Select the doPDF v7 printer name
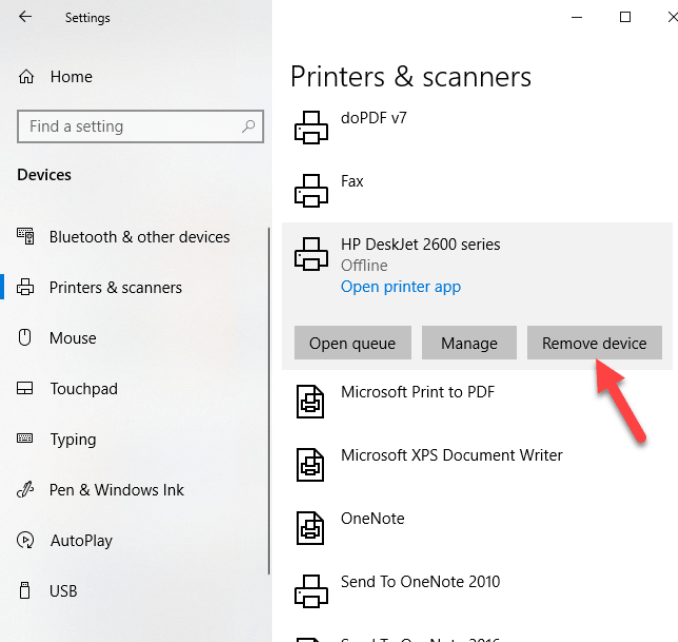 point(374,118)
